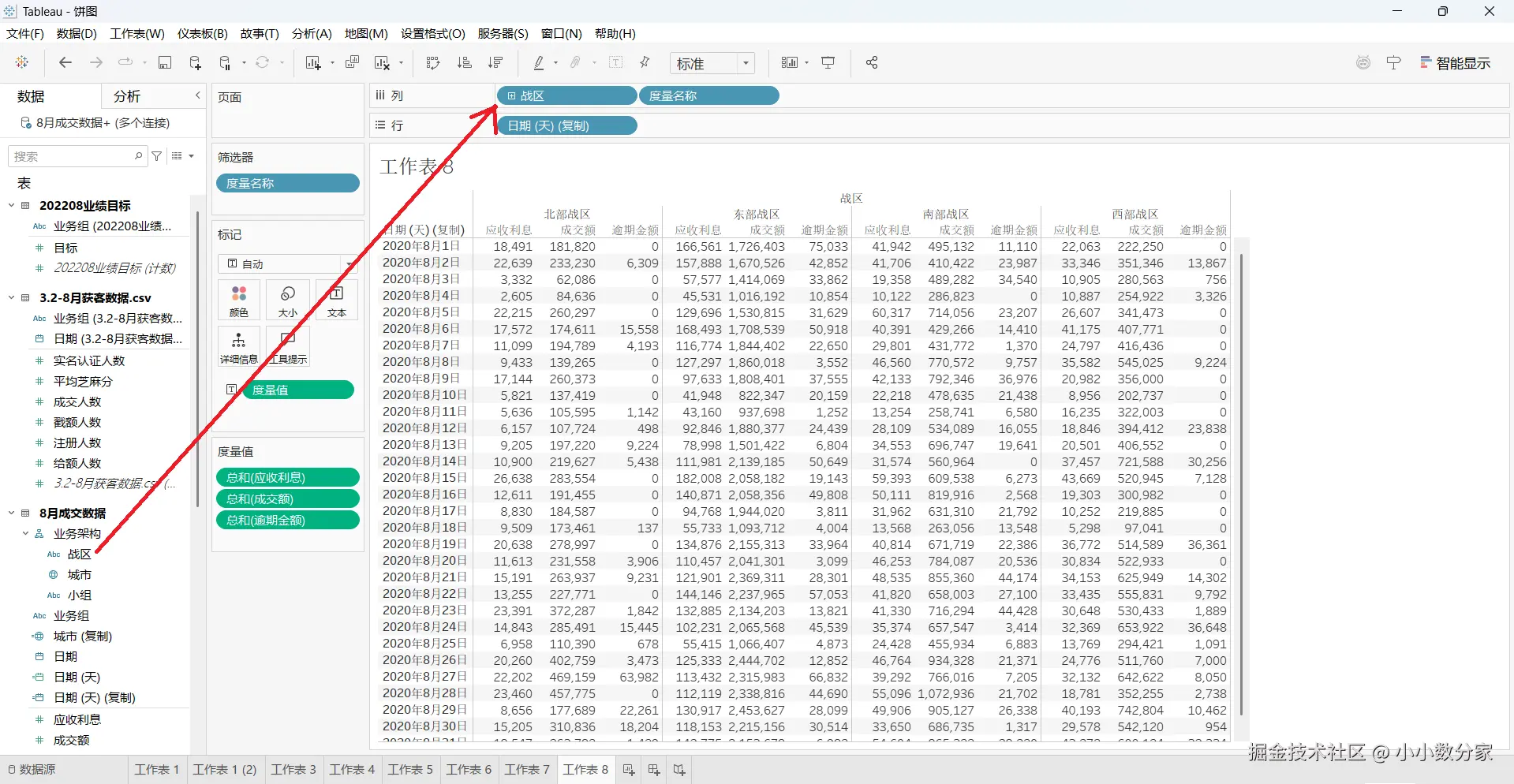Collapse the 业务架构 hierarchy

click(x=26, y=534)
